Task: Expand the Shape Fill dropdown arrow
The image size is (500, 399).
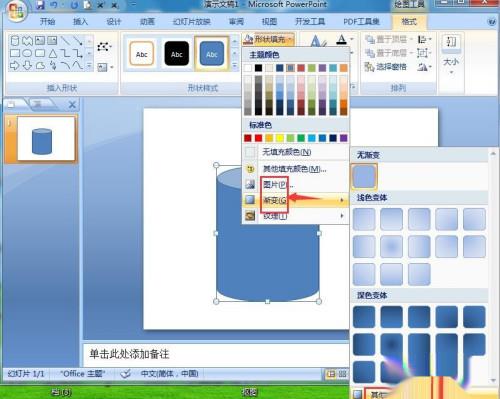Action: (290, 40)
